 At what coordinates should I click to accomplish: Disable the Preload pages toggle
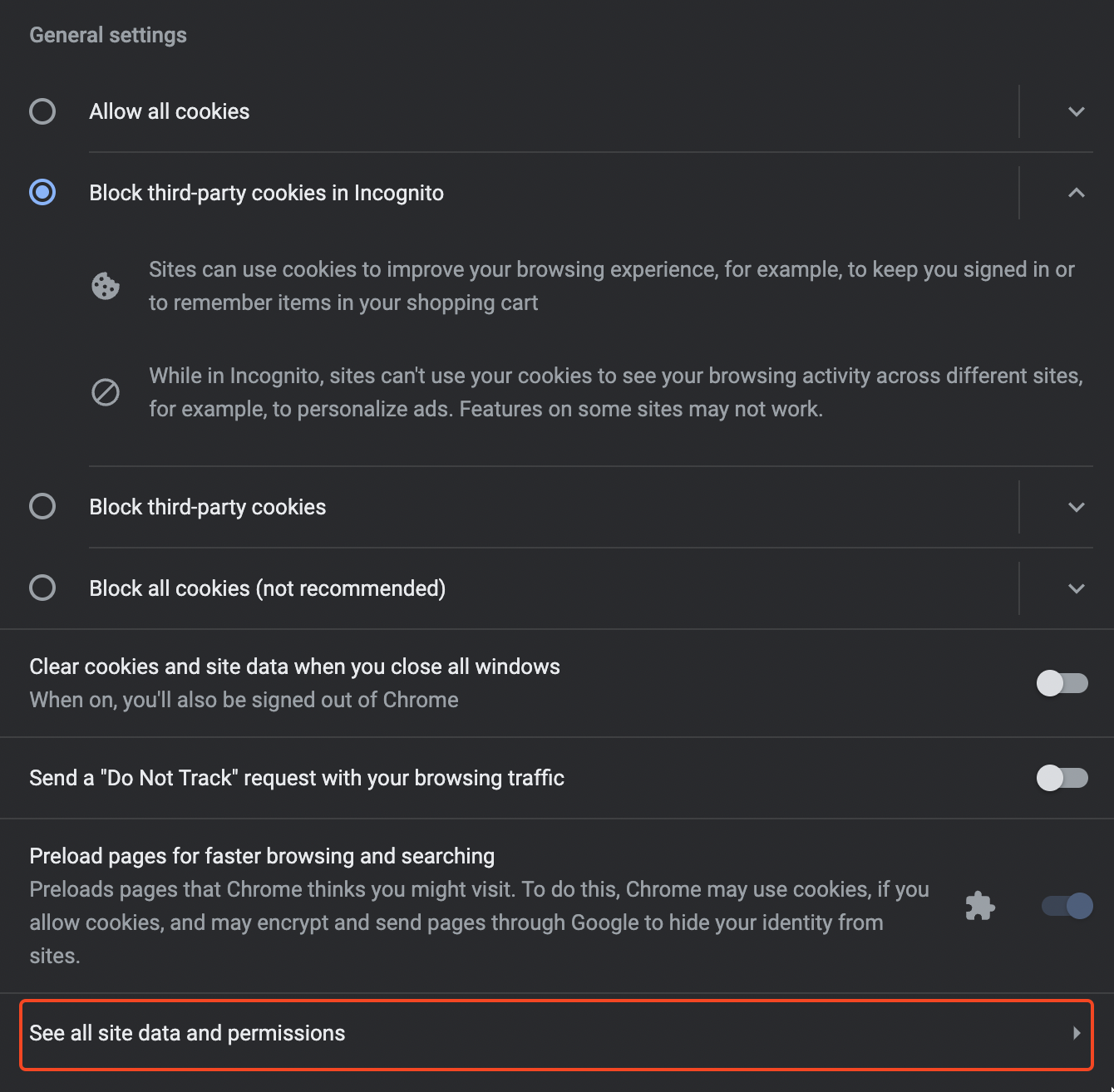[1067, 906]
